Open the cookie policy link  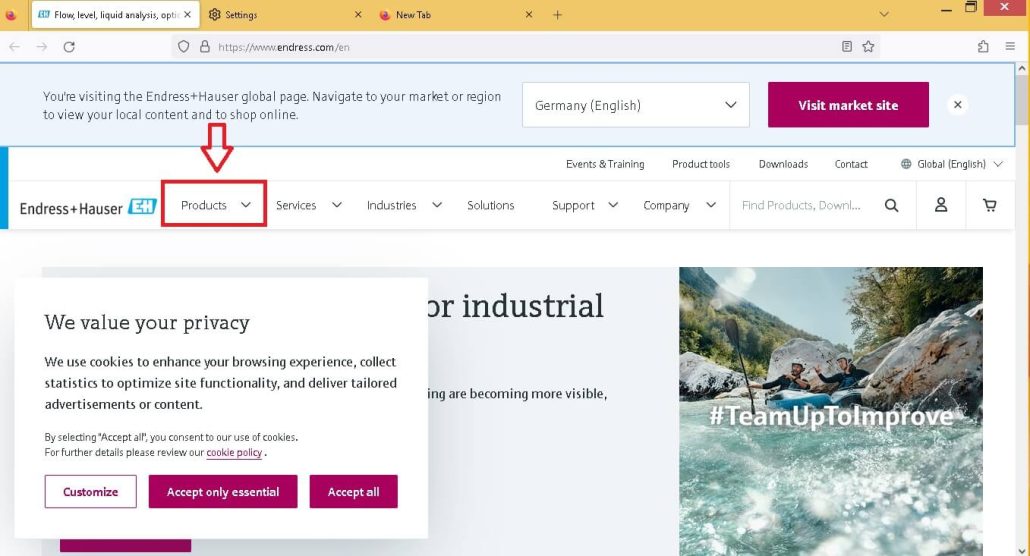point(235,452)
